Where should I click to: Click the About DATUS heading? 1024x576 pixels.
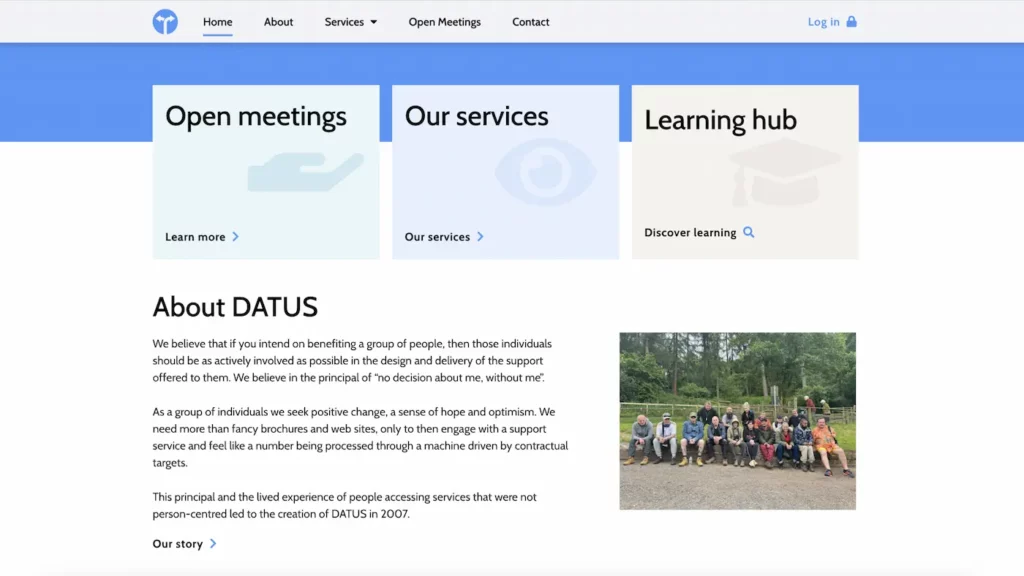pos(235,307)
